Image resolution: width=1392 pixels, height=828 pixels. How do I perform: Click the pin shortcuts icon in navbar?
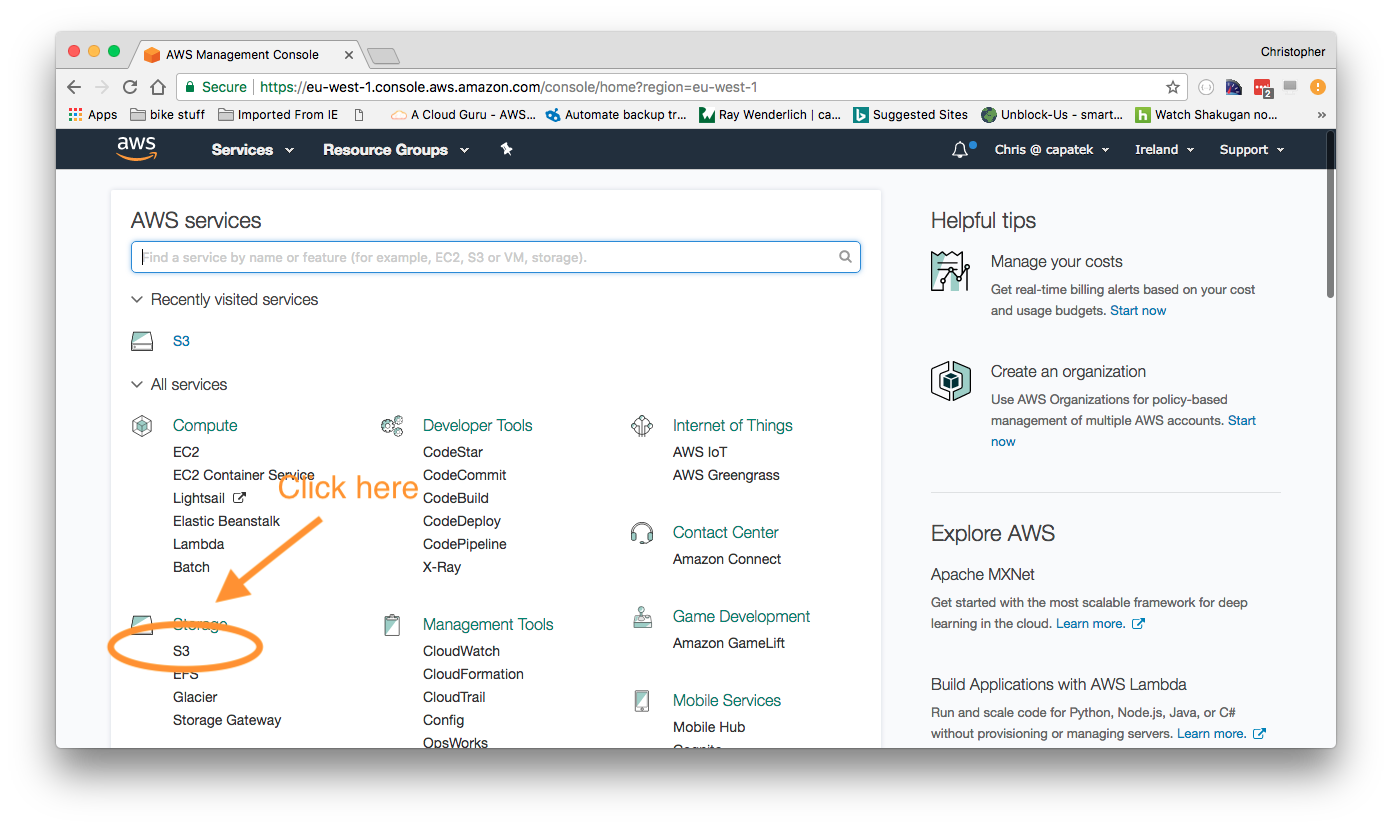506,149
